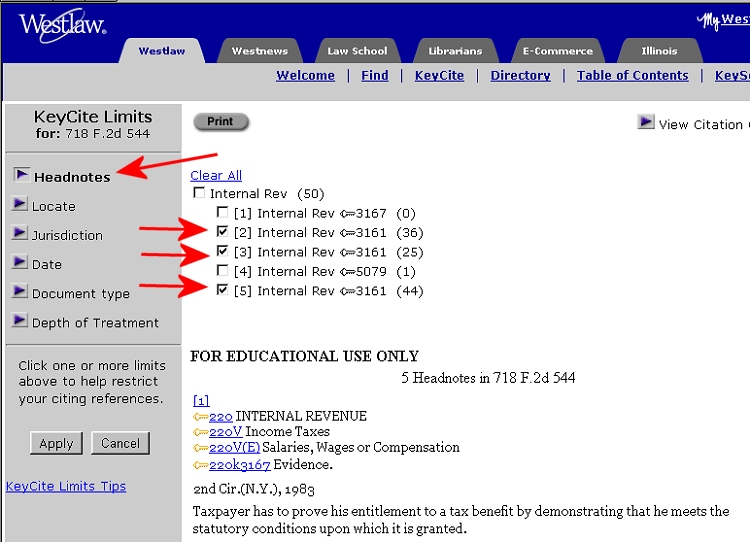Image resolution: width=750 pixels, height=542 pixels.
Task: Click the Clear All link
Action: tap(216, 176)
